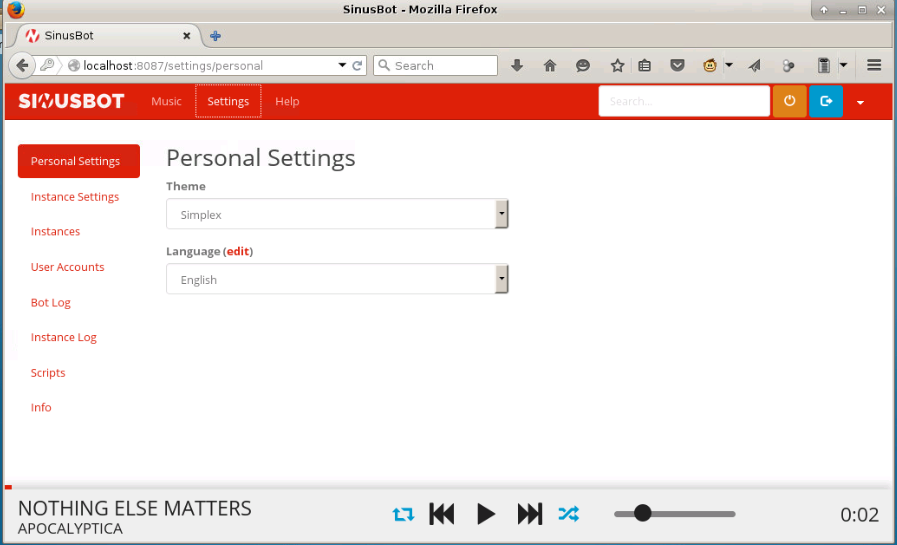Select Personal Settings in the sidebar
897x545 pixels.
pyautogui.click(x=79, y=161)
